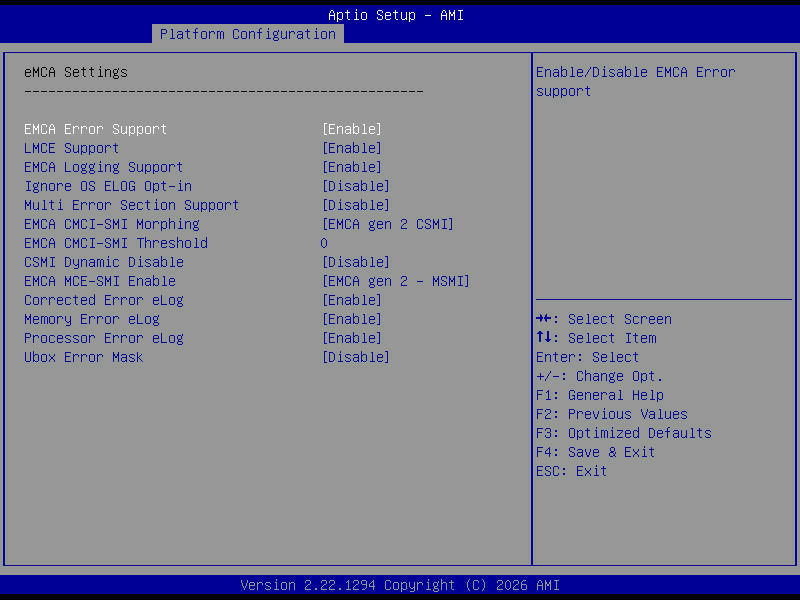Select the Ubox Error Mask setting
Viewport: 800px width, 600px height.
(x=84, y=357)
